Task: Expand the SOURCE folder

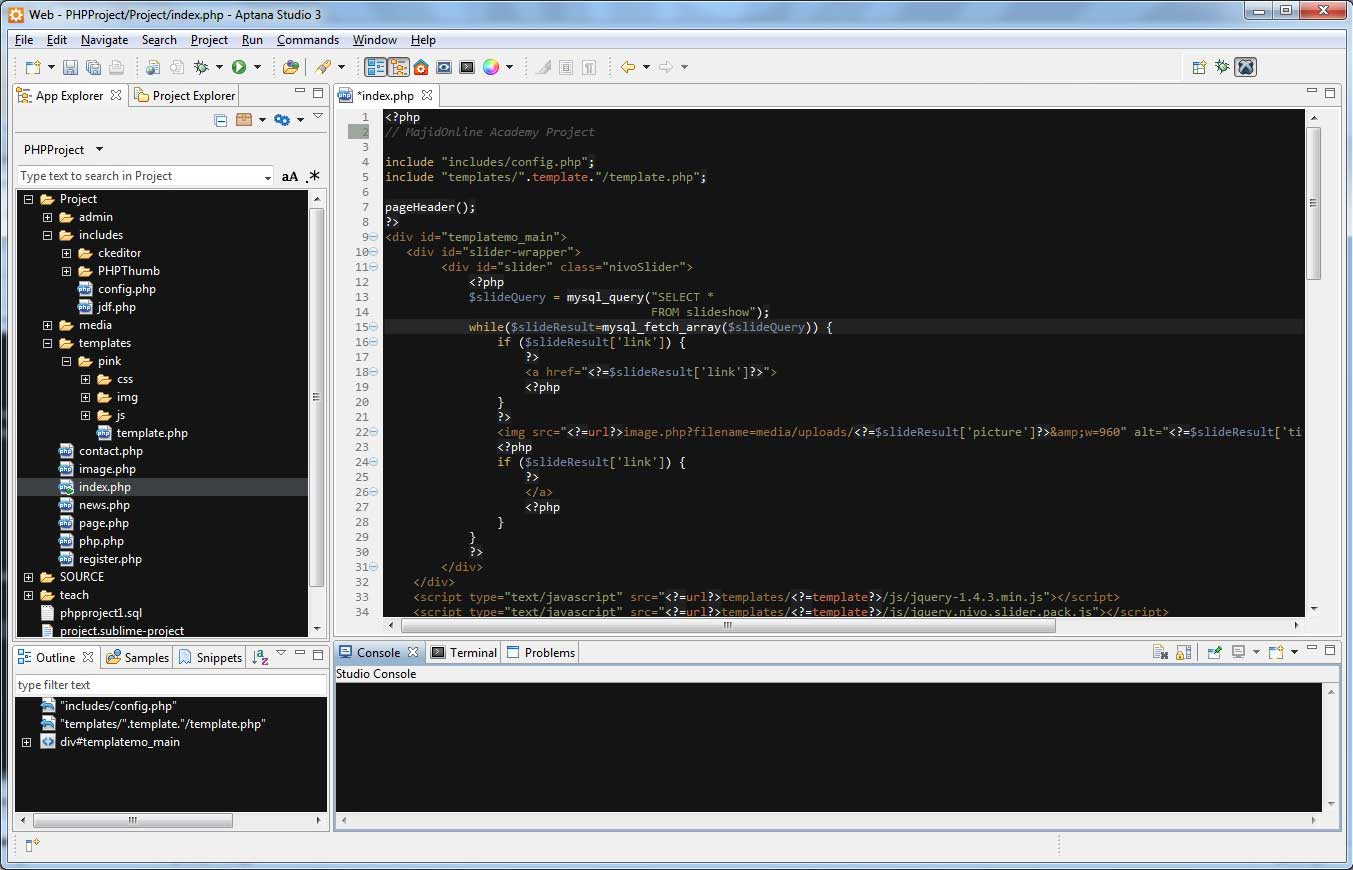Action: (x=28, y=577)
